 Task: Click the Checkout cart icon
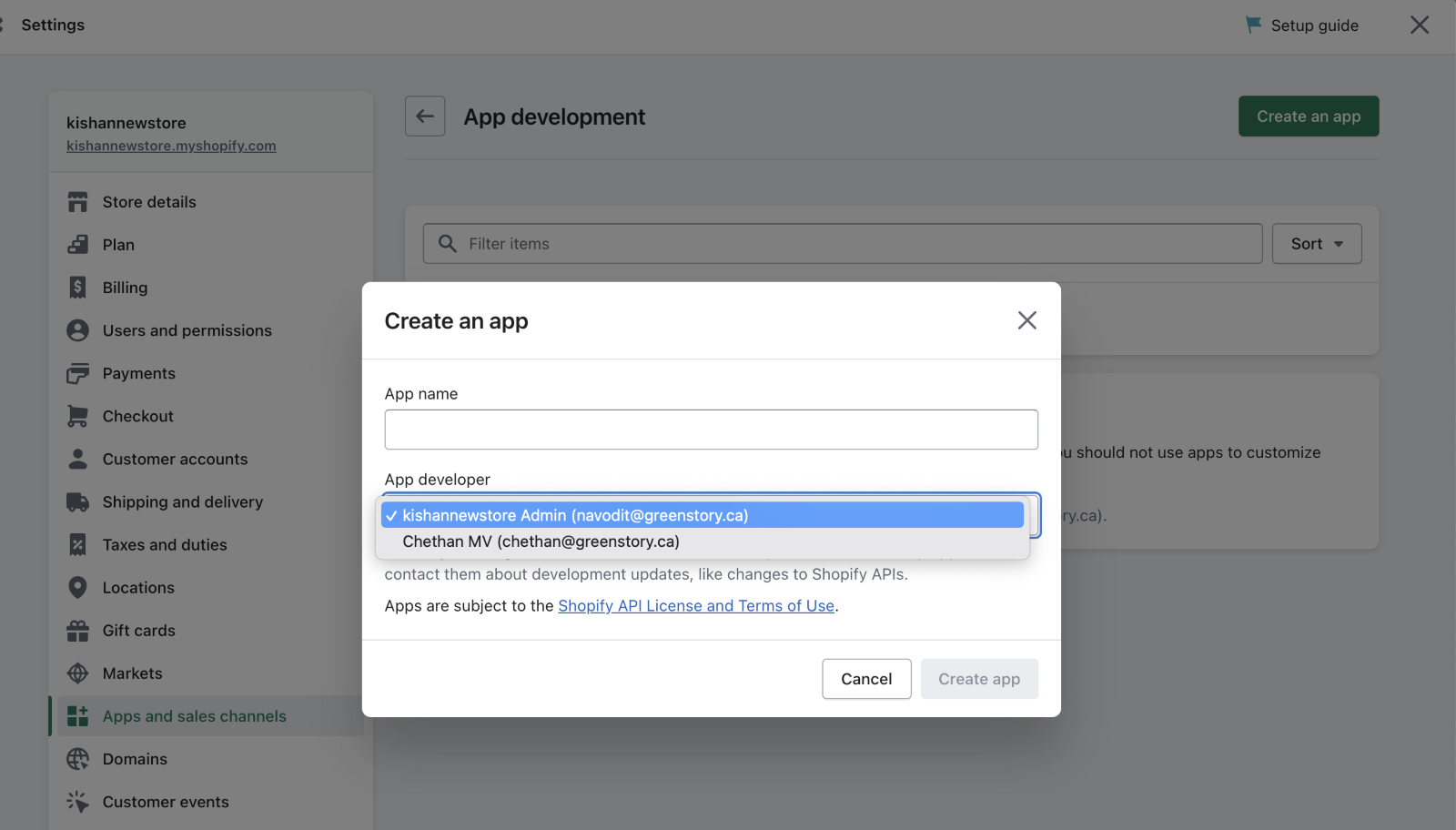tap(78, 416)
